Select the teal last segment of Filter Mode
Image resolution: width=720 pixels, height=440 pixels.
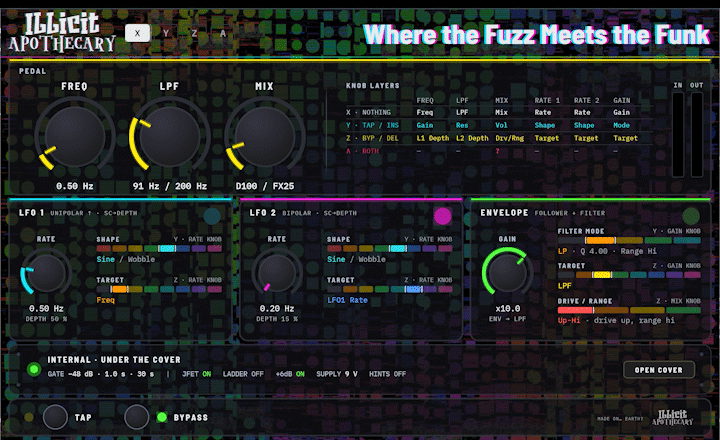687,240
